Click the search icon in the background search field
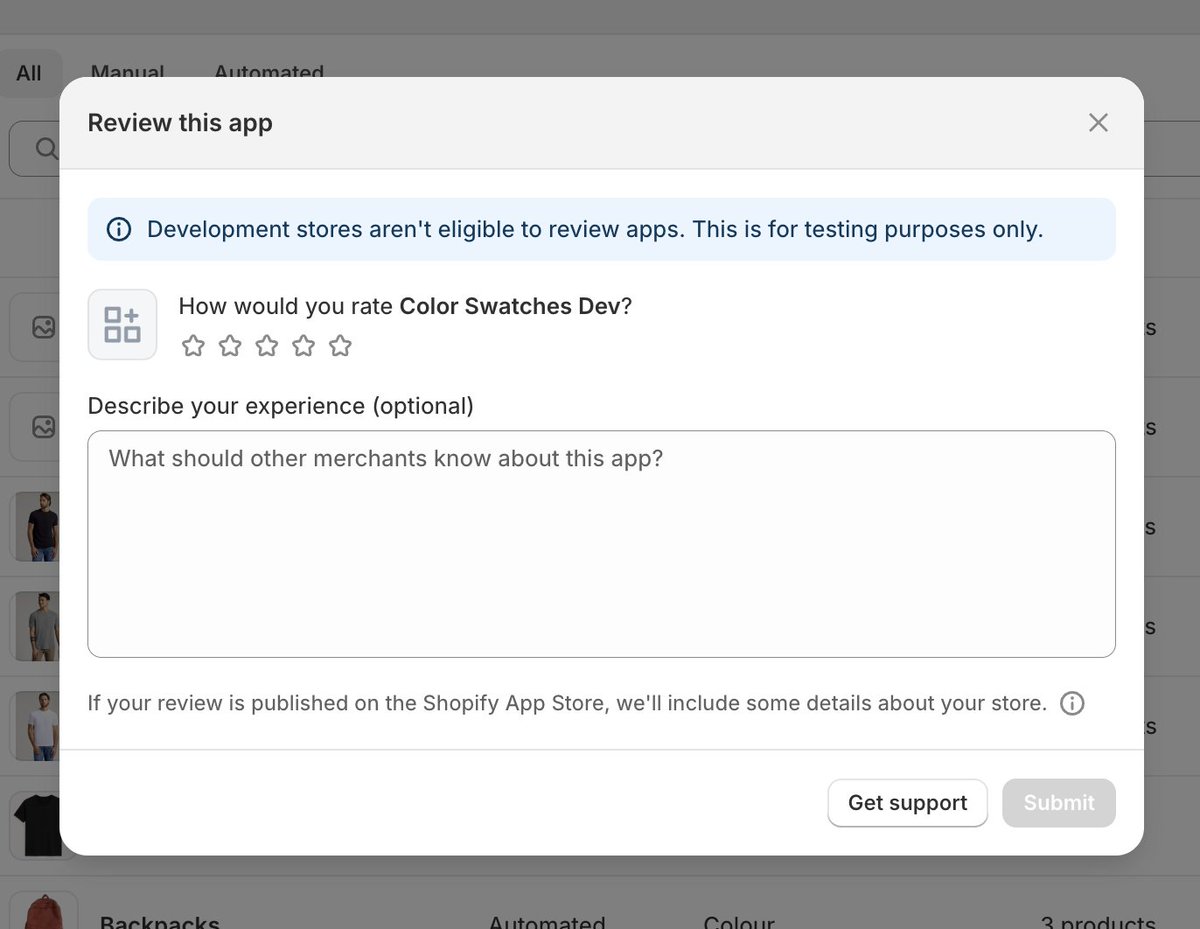 pyautogui.click(x=47, y=148)
